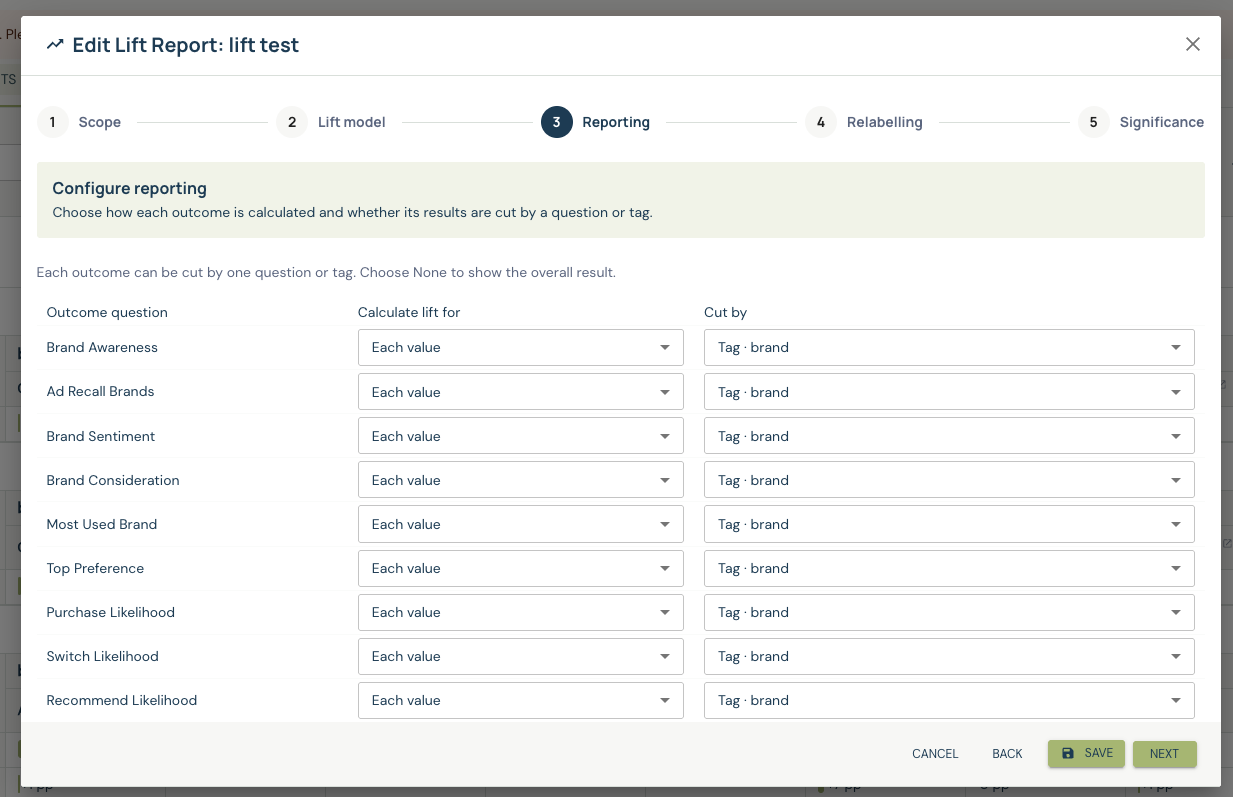This screenshot has width=1233, height=797.
Task: Click the 'Switch Likelihood' outcome label
Action: [102, 656]
